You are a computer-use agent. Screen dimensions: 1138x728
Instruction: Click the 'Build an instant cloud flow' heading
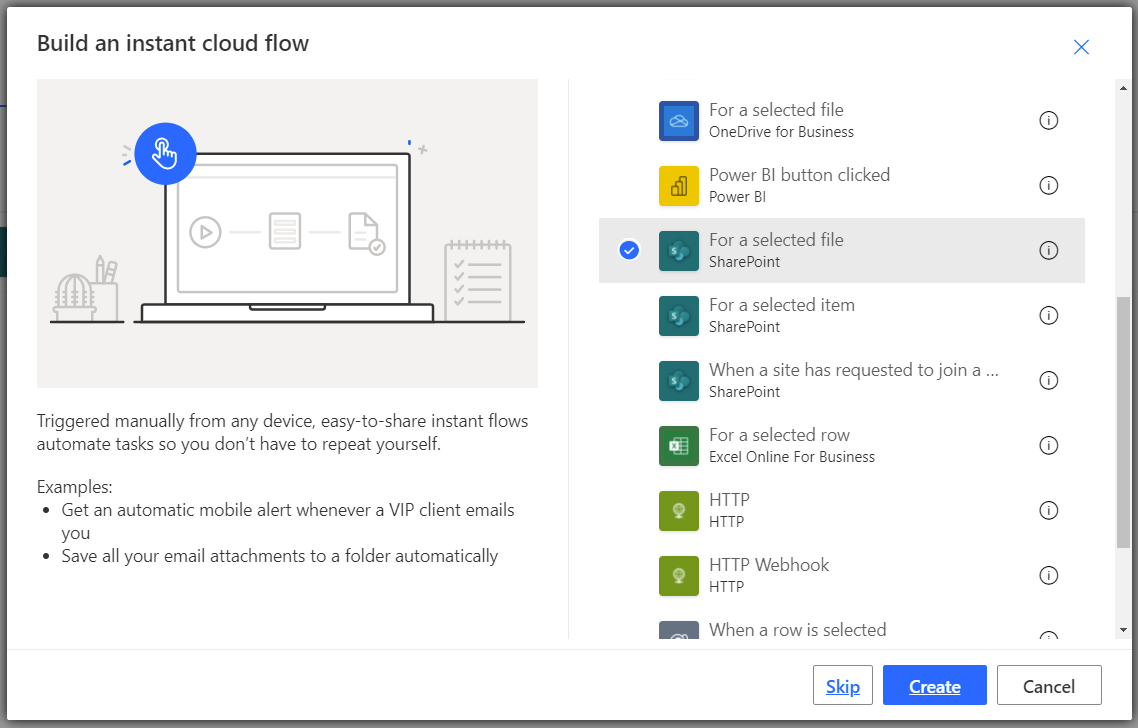(x=173, y=44)
